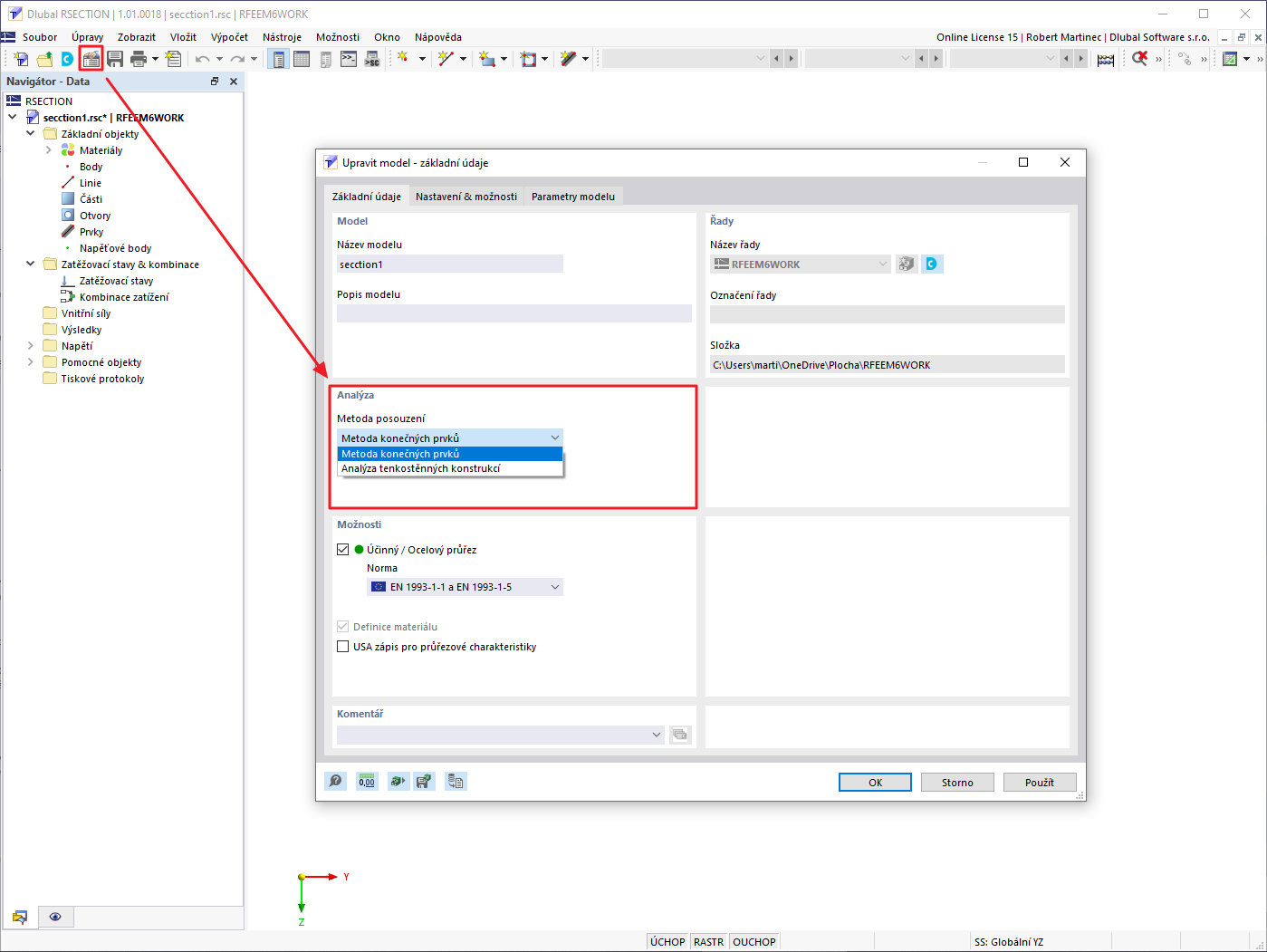Screen dimensions: 1267x952
Task: Switch to the Parametry modelu tab
Action: [572, 196]
